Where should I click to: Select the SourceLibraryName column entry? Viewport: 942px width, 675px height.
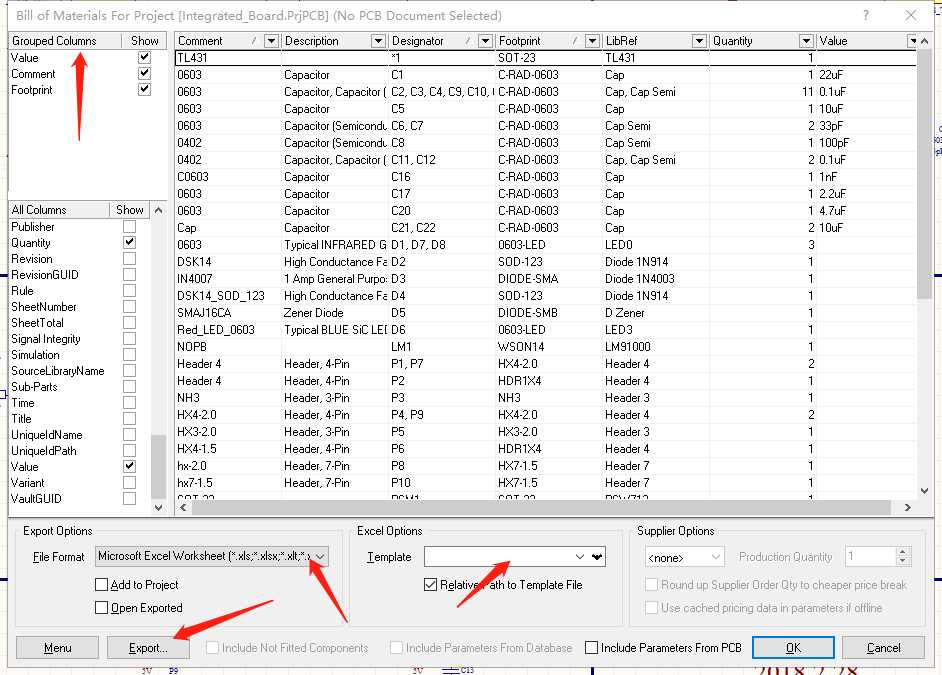(58, 371)
